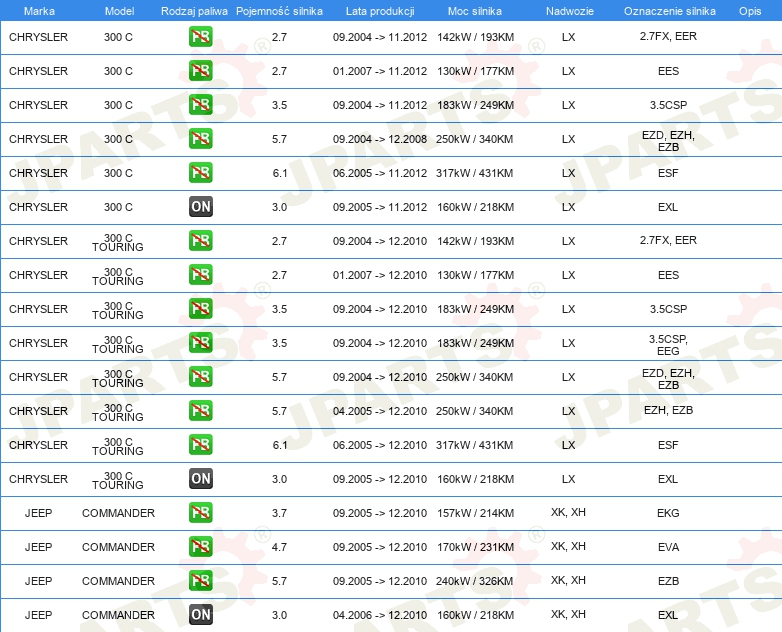Click engine code EZH, EZB in Touring row
This screenshot has height=632, width=782.
668,410
